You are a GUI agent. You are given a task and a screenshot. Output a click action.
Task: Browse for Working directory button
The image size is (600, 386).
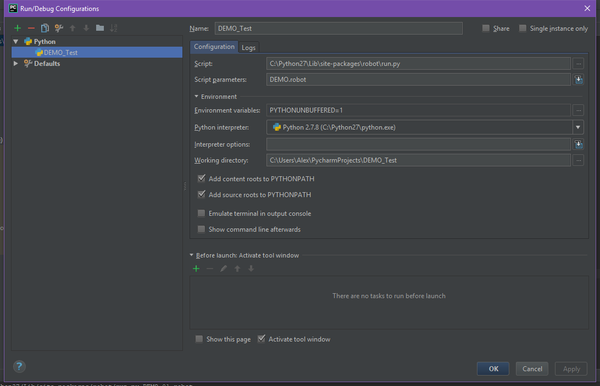click(x=578, y=160)
